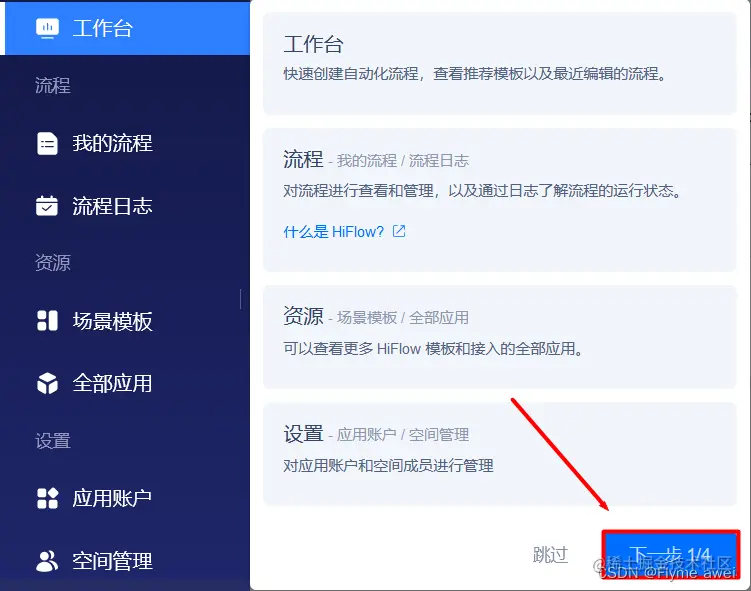Click the 流程 card title
This screenshot has width=751, height=591.
pyautogui.click(x=303, y=159)
